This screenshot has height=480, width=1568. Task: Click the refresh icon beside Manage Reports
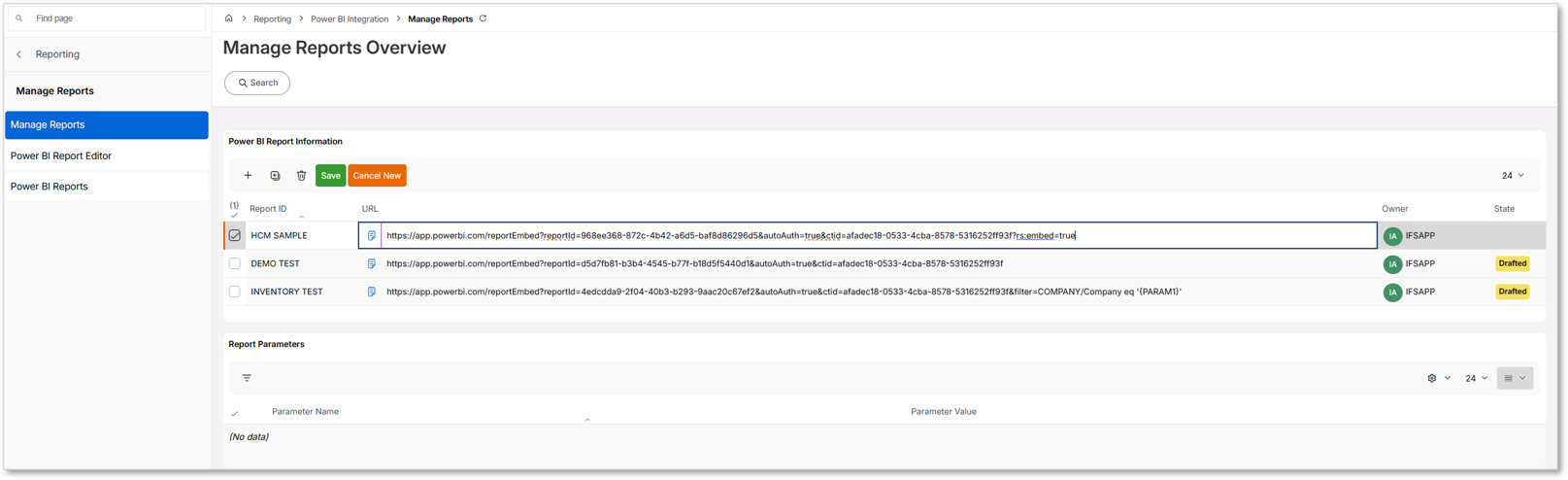483,18
